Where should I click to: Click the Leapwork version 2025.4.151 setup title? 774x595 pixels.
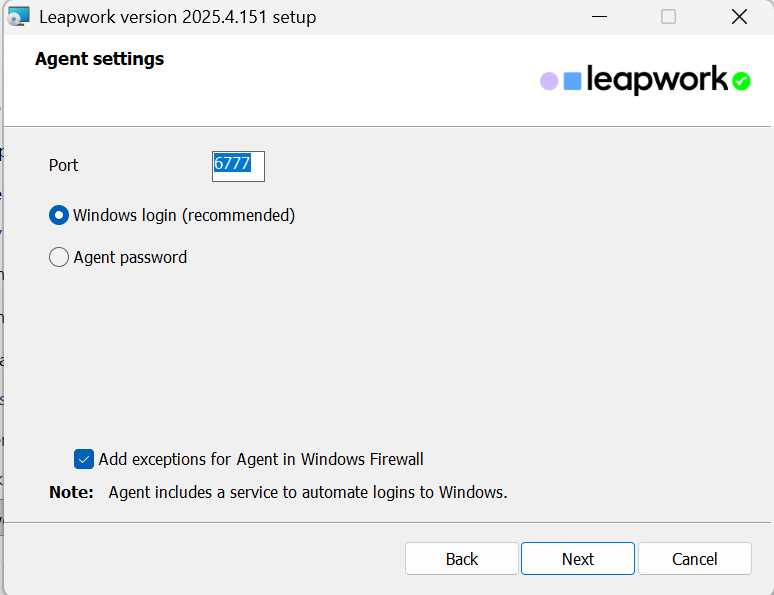(x=178, y=17)
